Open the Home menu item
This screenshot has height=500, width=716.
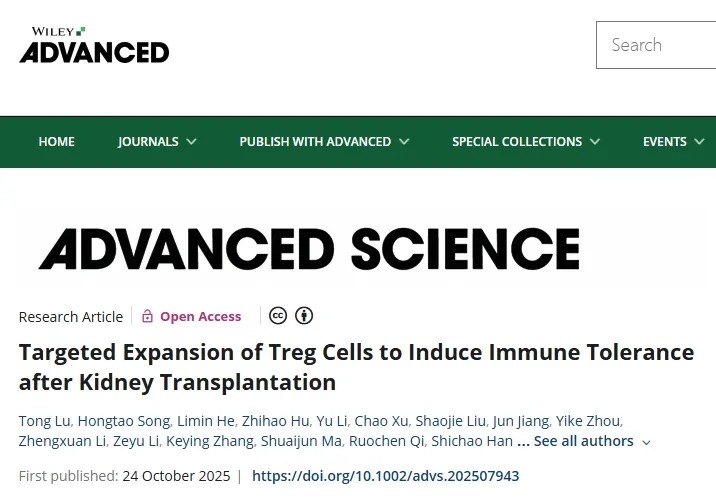click(x=57, y=142)
